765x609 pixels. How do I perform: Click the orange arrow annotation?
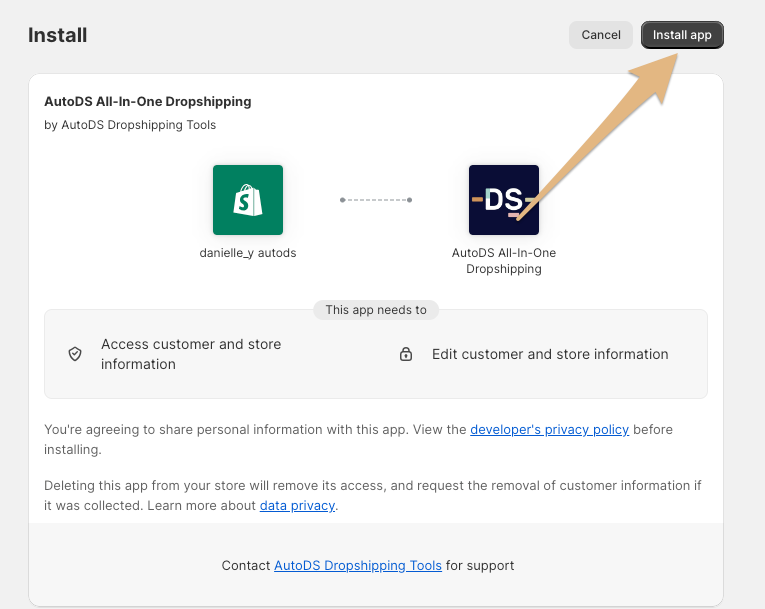(x=605, y=132)
